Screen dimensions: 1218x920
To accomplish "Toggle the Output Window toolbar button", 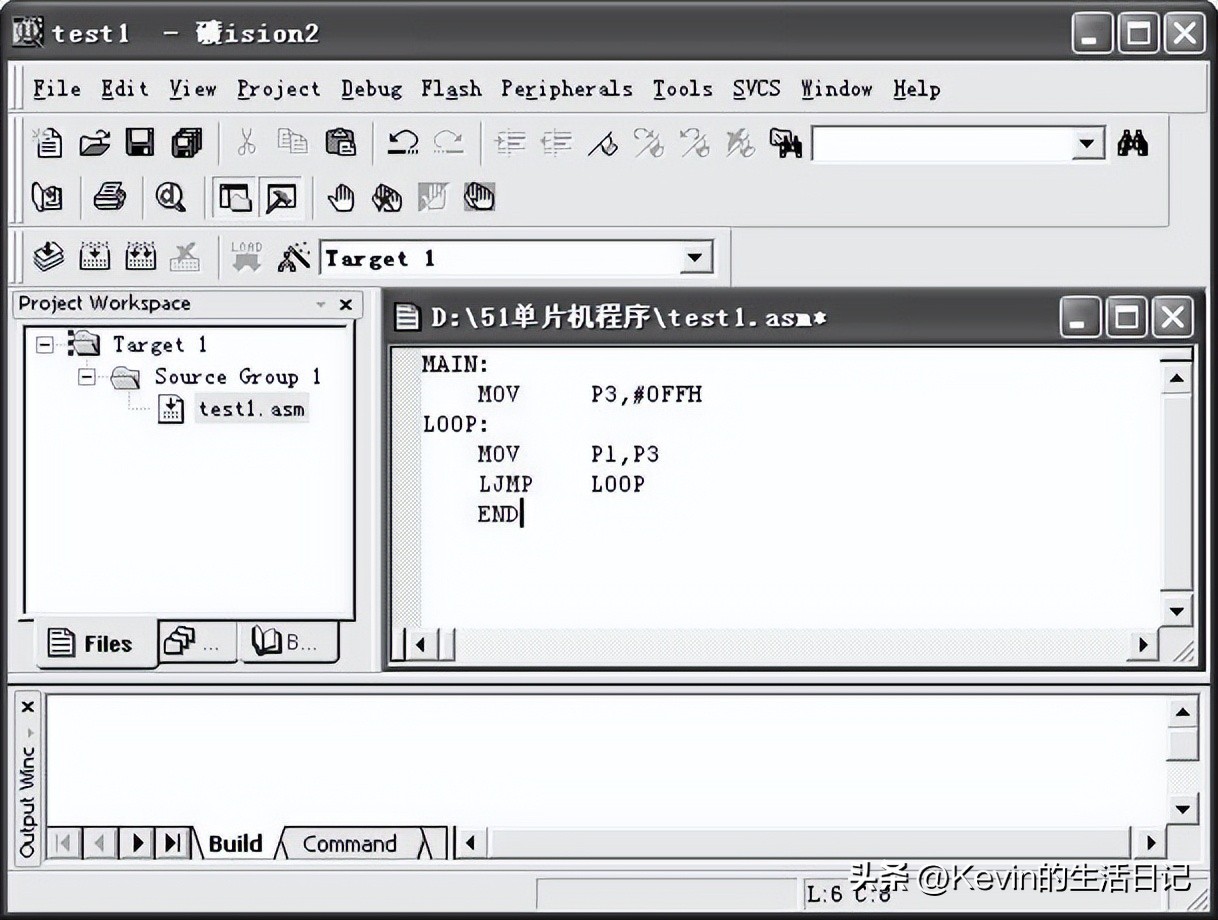I will 281,198.
